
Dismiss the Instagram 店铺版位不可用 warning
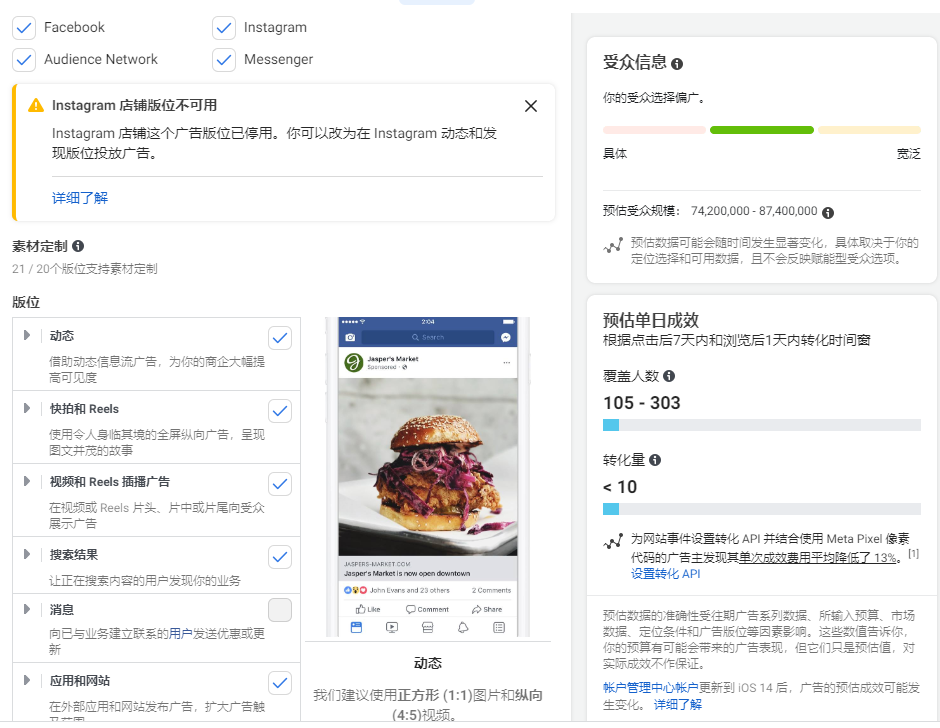pos(531,106)
